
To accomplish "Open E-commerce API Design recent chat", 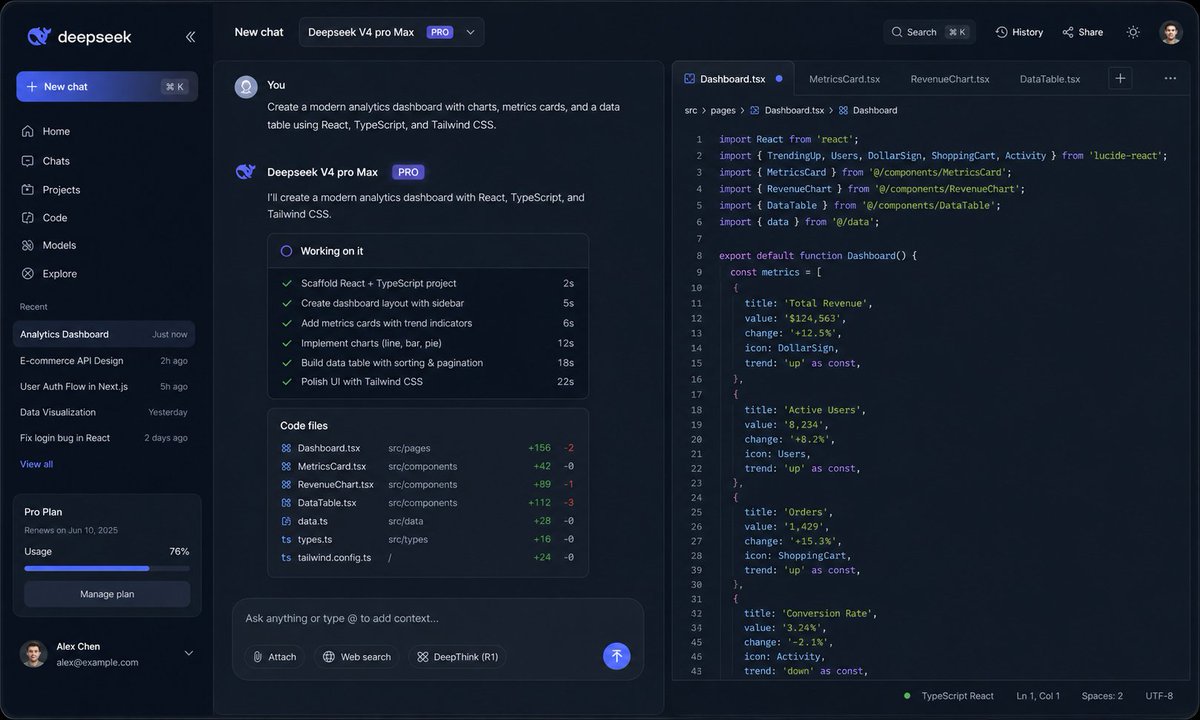I will [x=104, y=360].
